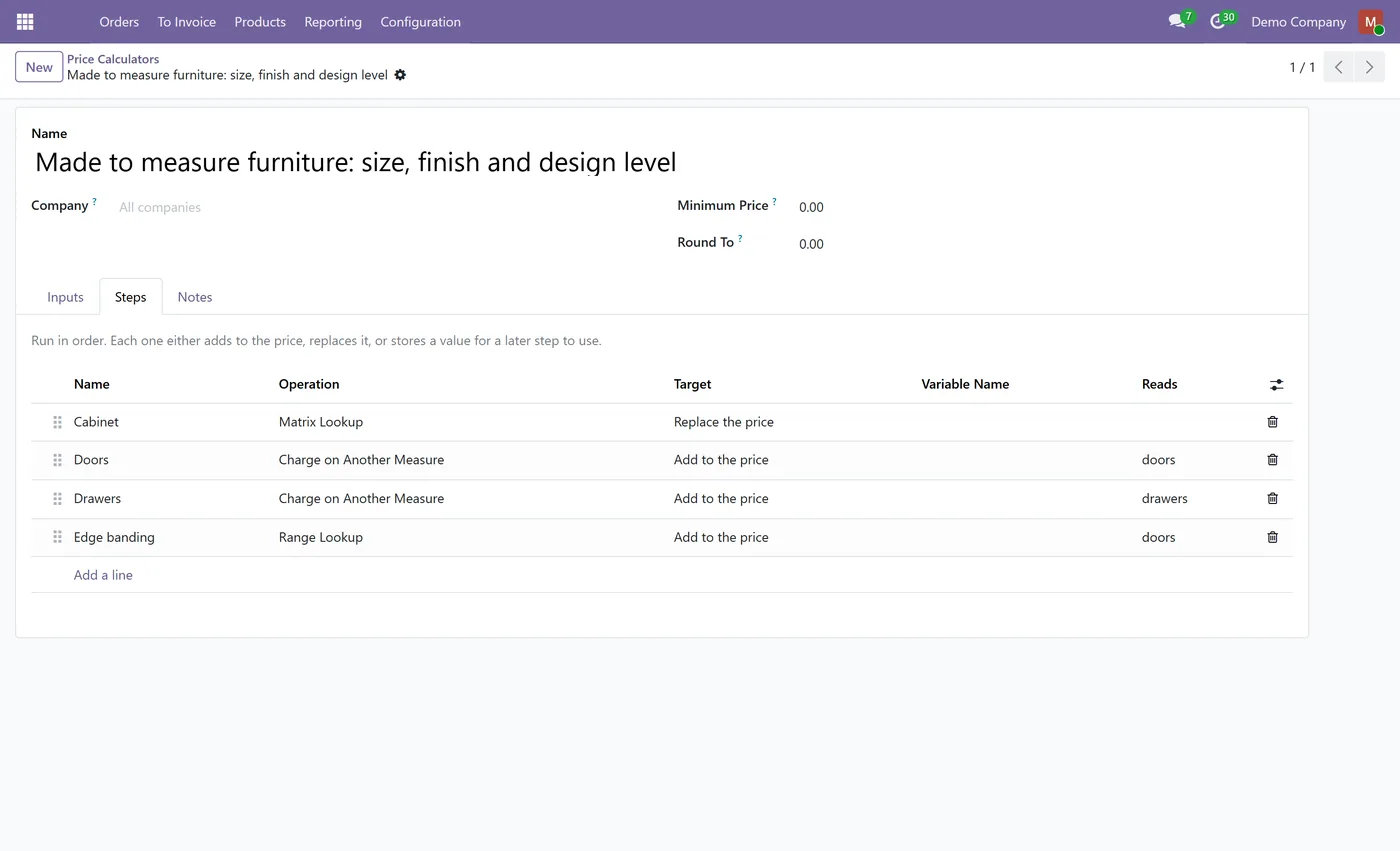Go to the previous record arrow

click(1338, 67)
